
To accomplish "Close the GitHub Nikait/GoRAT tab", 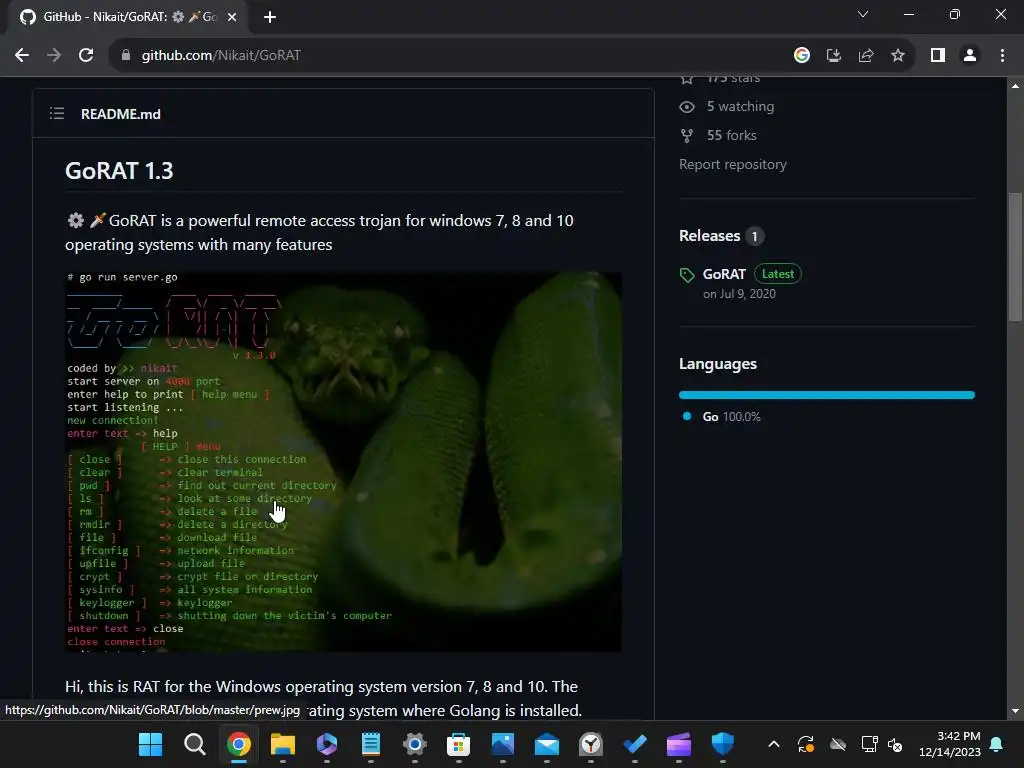I will 232,17.
